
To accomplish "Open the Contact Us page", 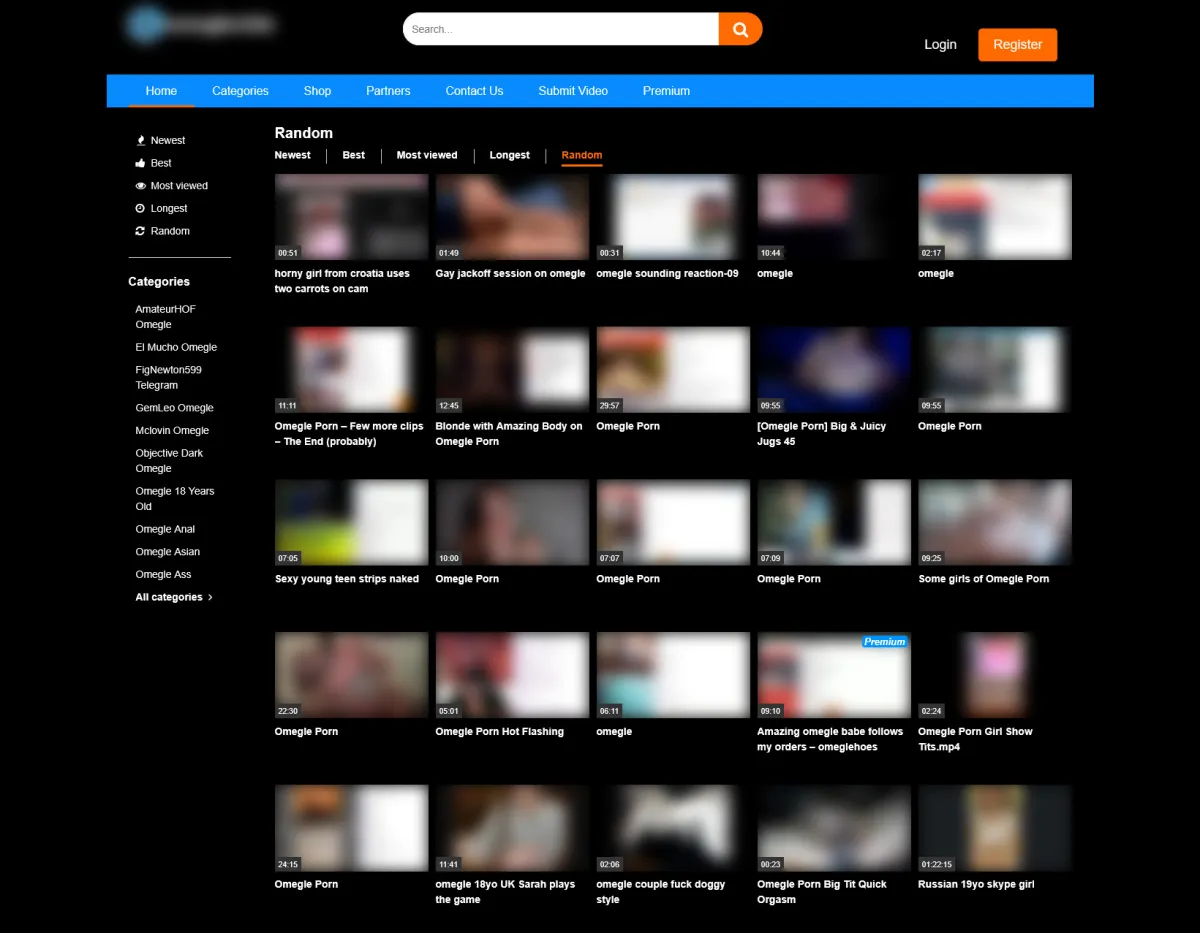I will 474,91.
